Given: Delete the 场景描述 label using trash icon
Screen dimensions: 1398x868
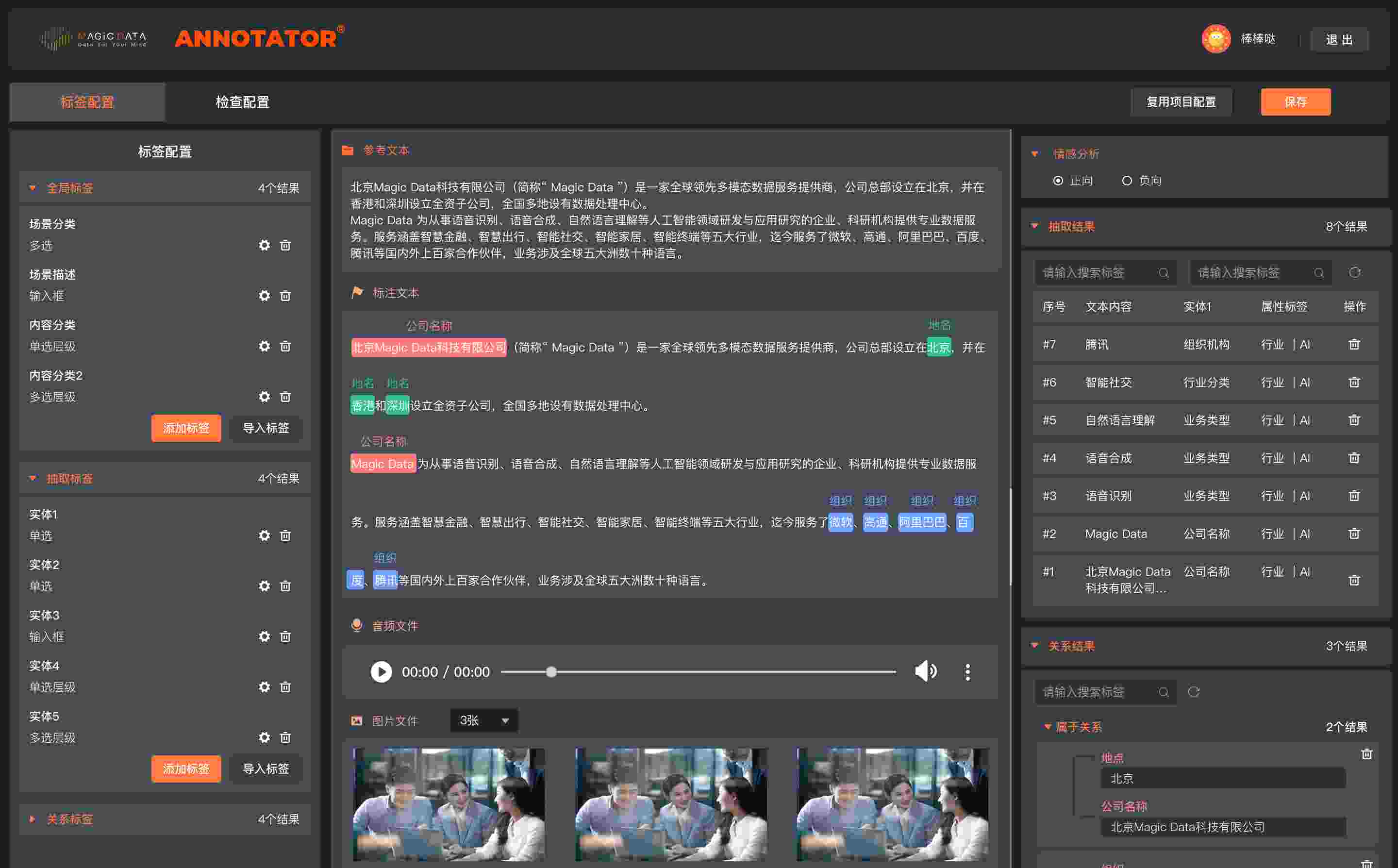Looking at the screenshot, I should point(286,296).
